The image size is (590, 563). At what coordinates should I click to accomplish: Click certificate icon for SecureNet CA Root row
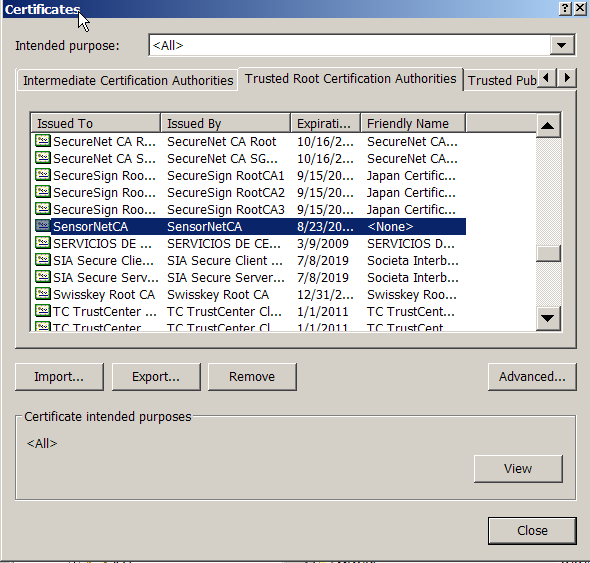43,141
